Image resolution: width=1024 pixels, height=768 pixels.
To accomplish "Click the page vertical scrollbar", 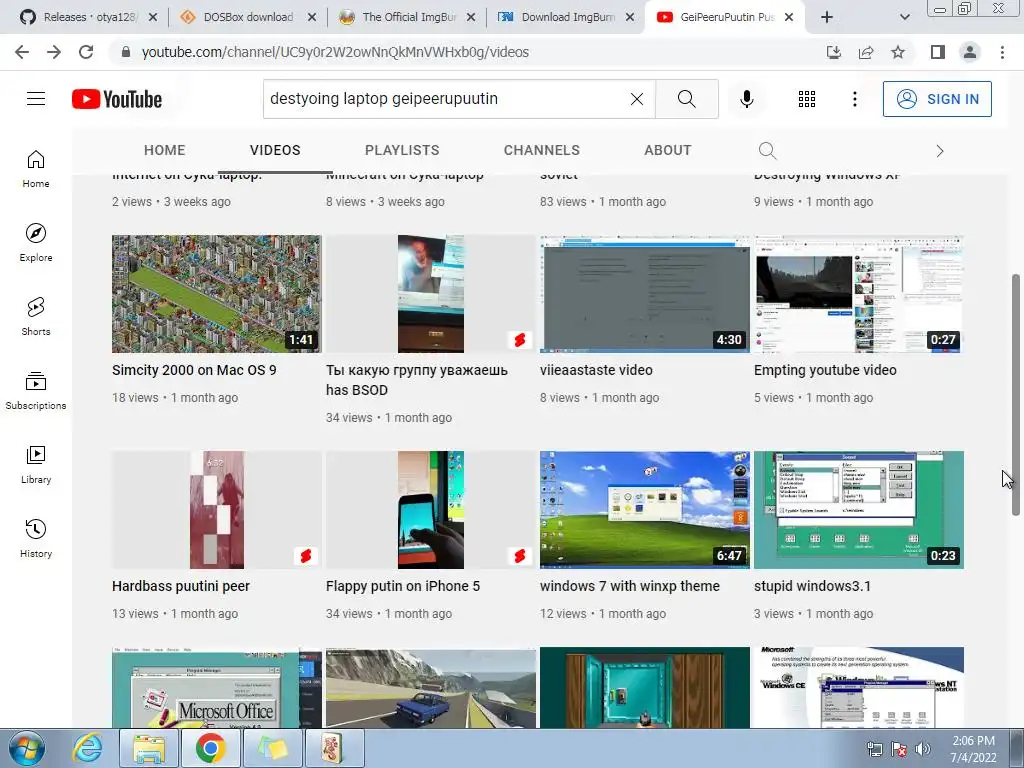I will coord(1016,394).
